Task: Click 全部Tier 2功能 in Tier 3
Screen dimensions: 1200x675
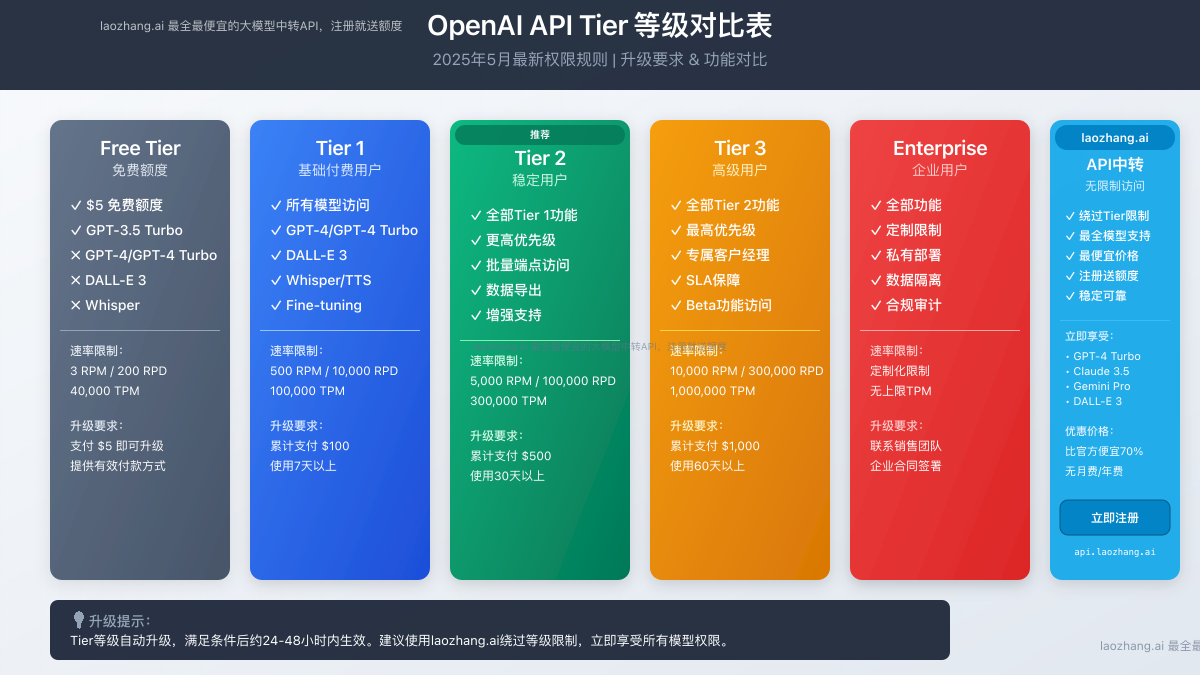Action: [x=725, y=205]
